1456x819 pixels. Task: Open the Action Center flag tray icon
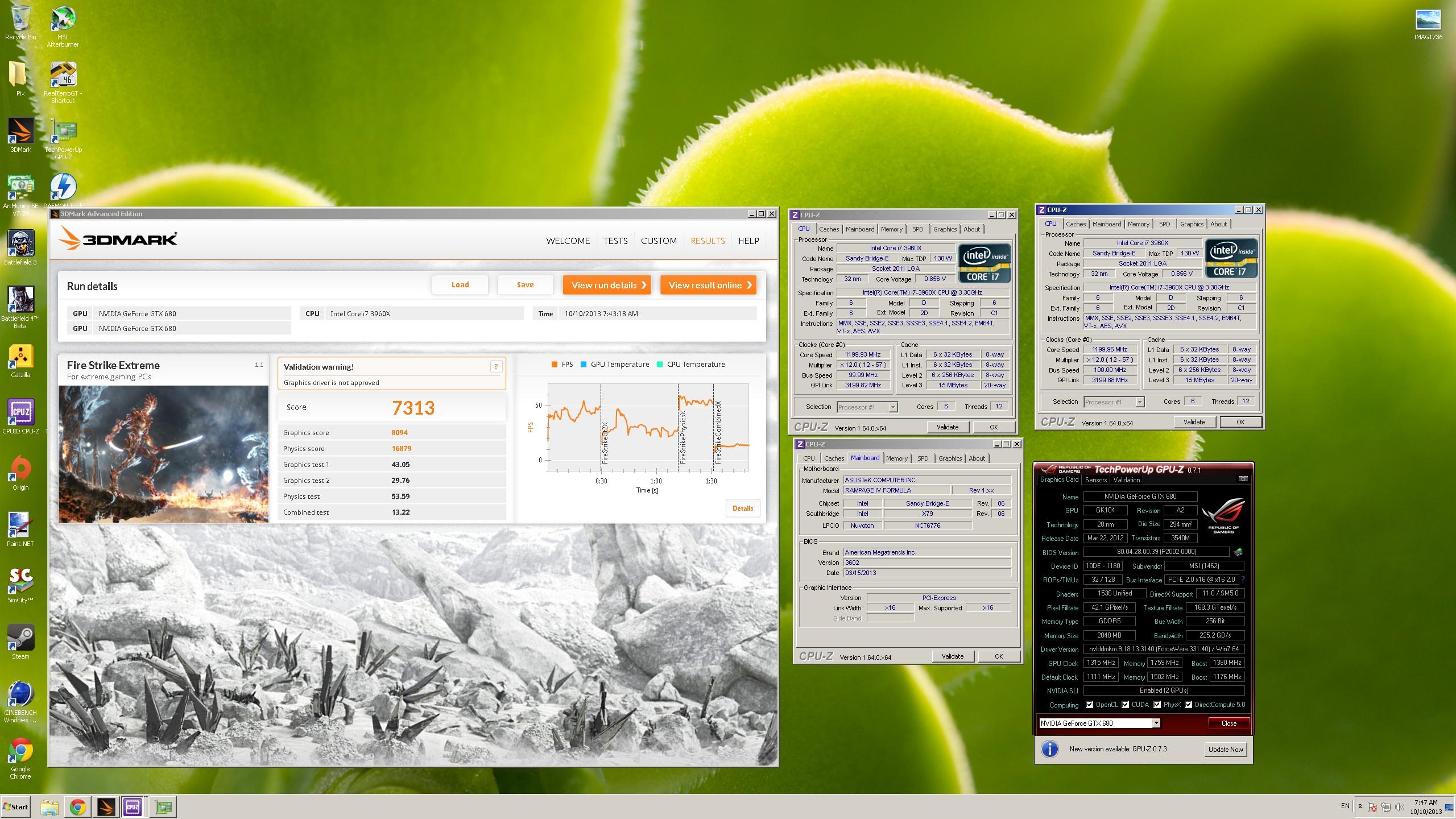pyautogui.click(x=1372, y=806)
